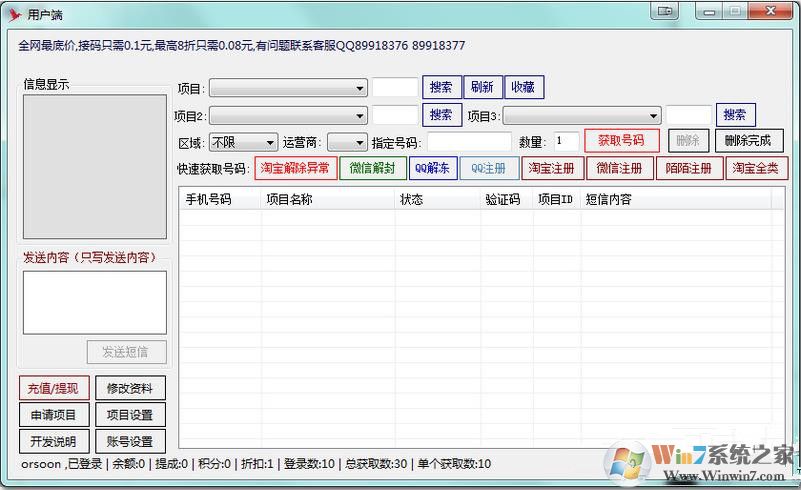This screenshot has height=490, width=801.
Task: Click the 积分:0 status bar entry
Action: pyautogui.click(x=215, y=464)
